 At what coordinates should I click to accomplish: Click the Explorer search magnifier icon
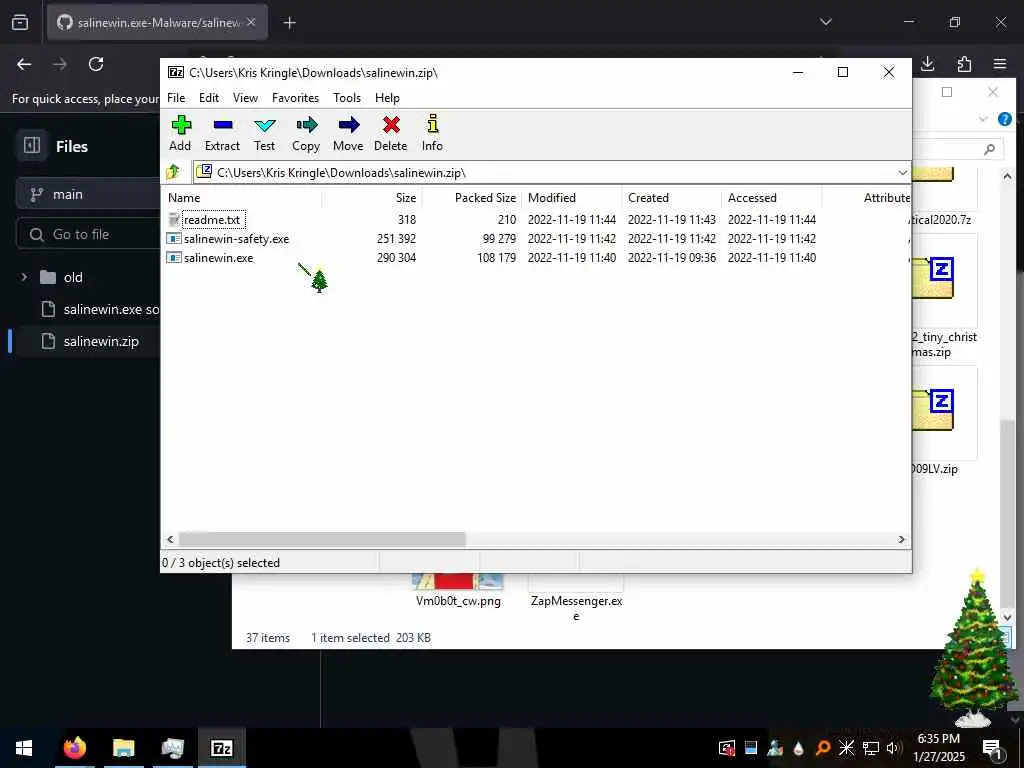pyautogui.click(x=989, y=150)
